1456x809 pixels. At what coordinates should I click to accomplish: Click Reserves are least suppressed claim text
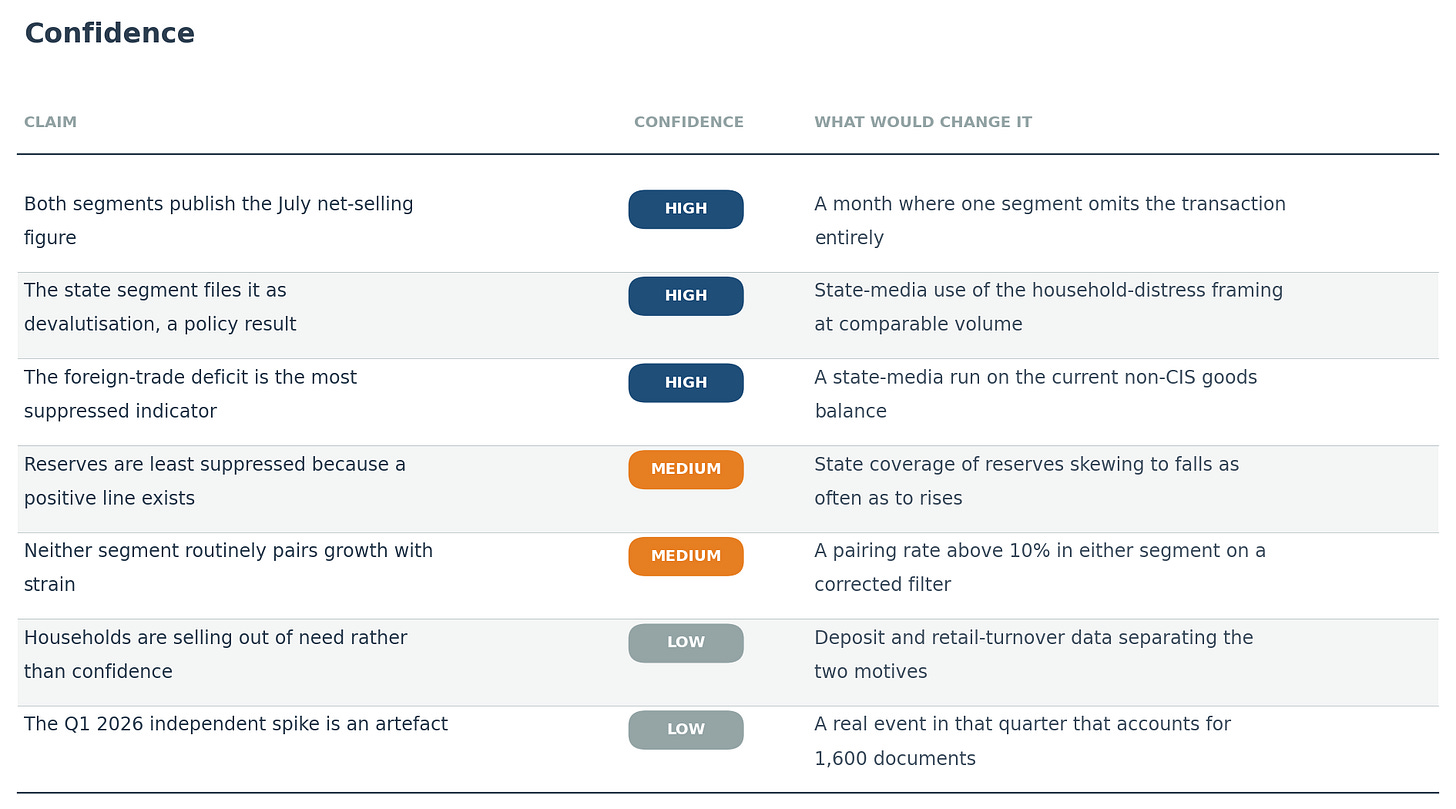(215, 481)
